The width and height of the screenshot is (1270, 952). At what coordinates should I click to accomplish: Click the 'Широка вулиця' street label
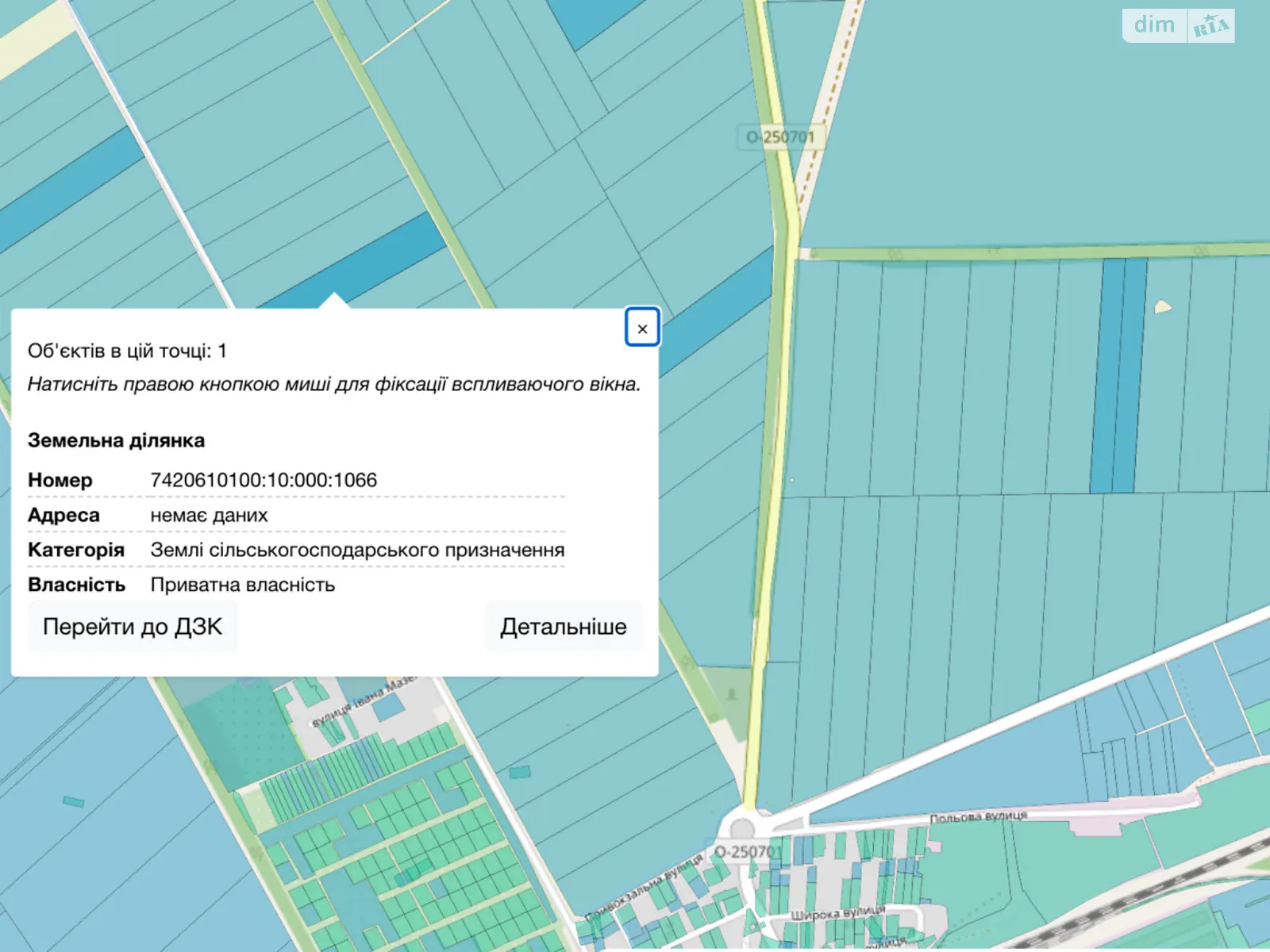[837, 913]
